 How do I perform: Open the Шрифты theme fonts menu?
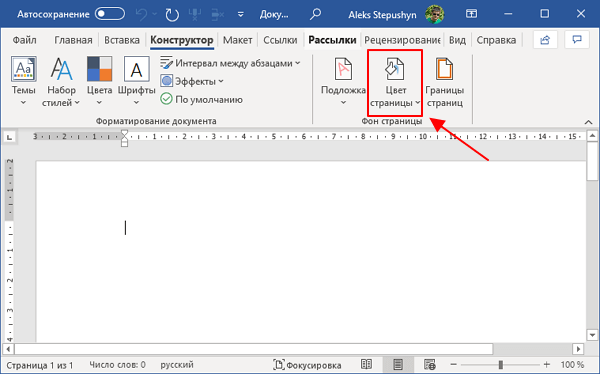pyautogui.click(x=136, y=80)
